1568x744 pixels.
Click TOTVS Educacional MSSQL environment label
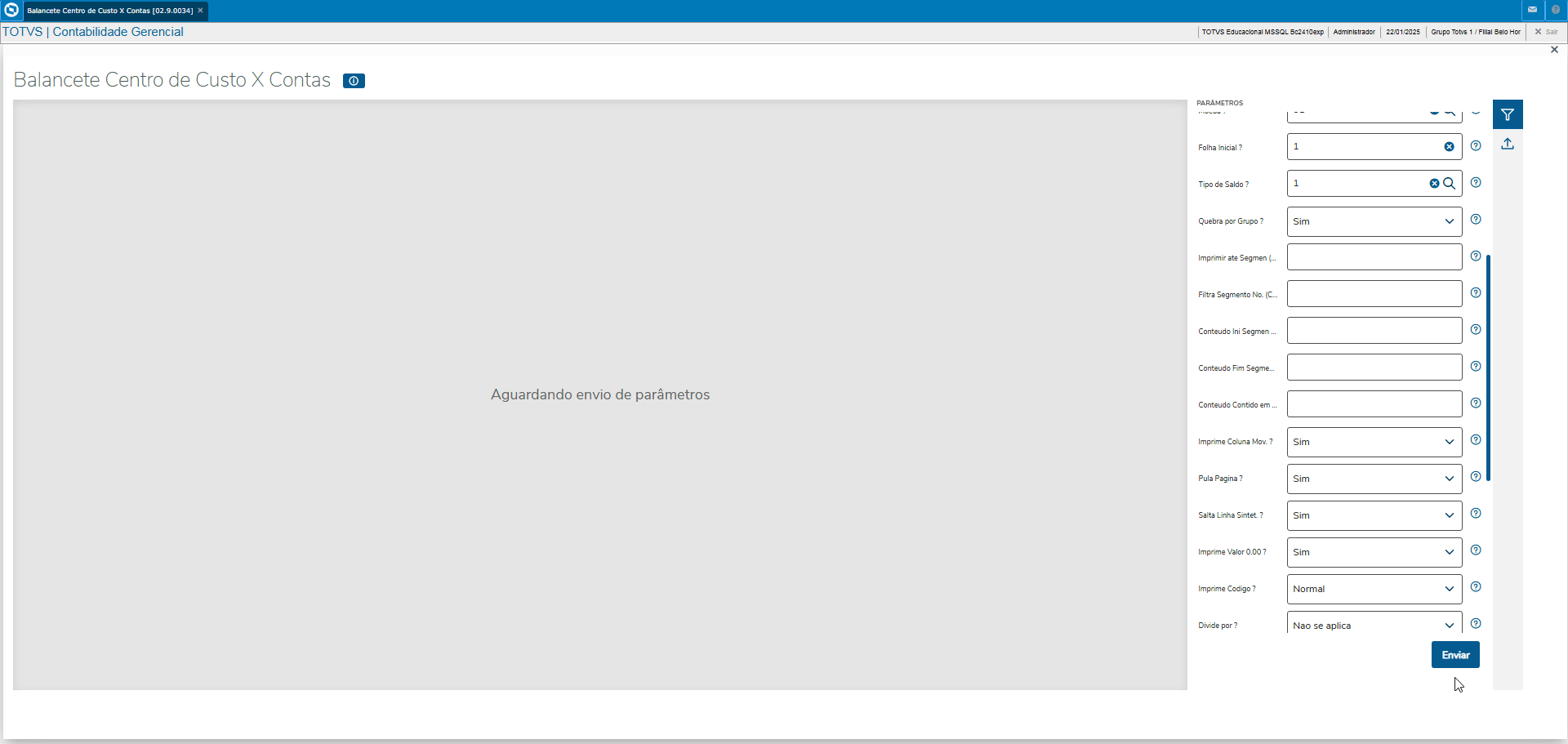[1263, 32]
